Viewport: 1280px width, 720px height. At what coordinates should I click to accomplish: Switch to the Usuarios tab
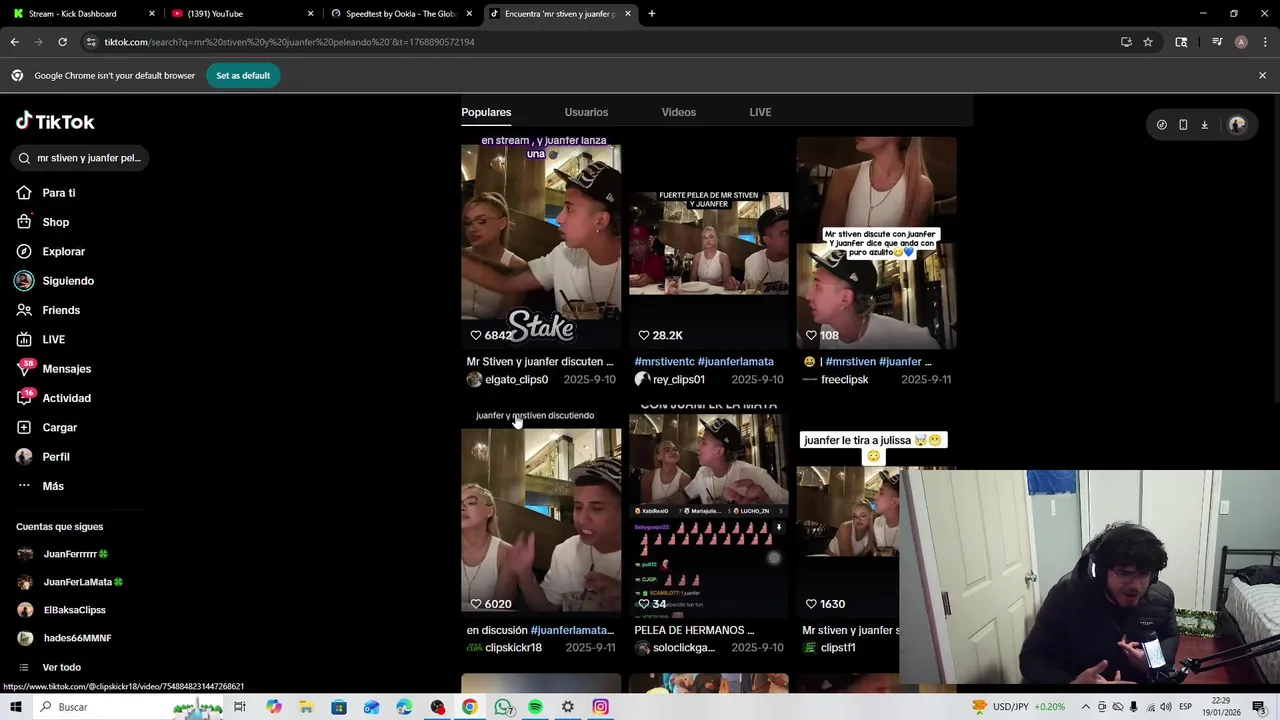point(586,112)
